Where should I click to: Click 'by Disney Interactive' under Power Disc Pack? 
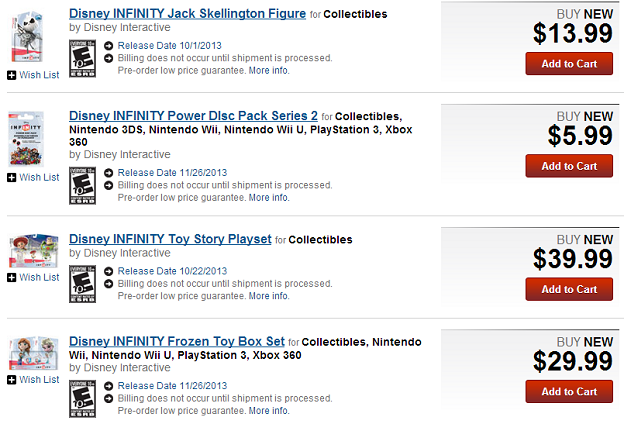[x=120, y=154]
